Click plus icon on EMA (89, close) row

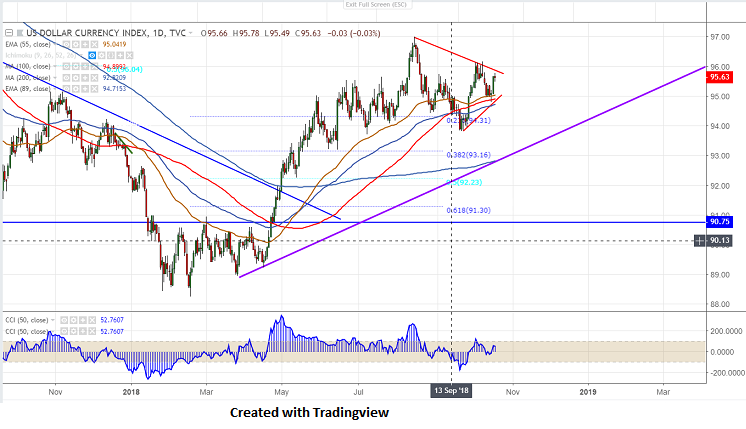point(85,88)
